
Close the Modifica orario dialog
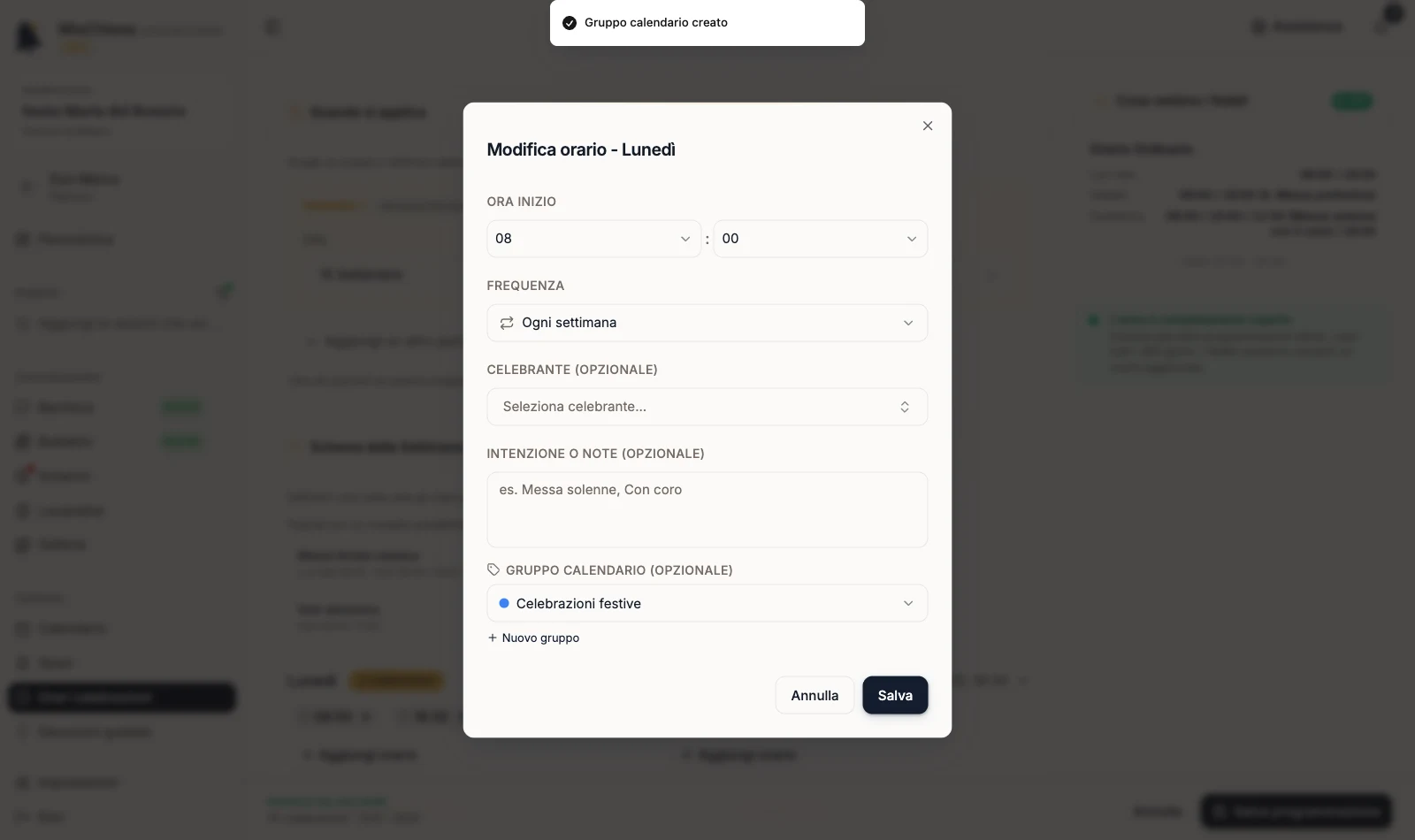click(928, 126)
